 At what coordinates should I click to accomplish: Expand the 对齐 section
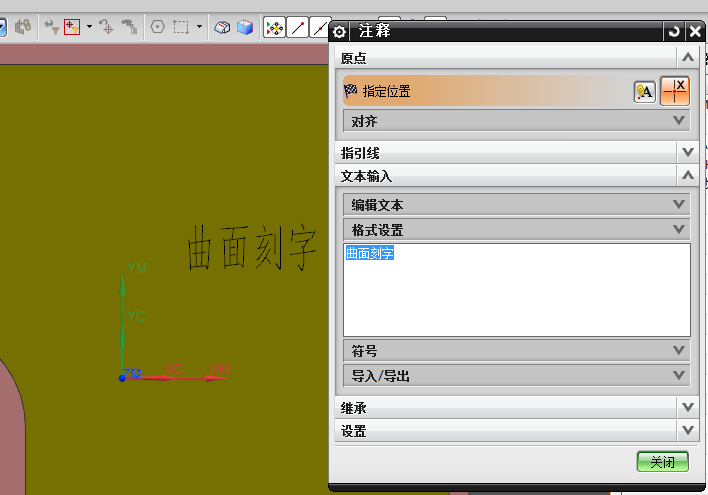pos(680,120)
